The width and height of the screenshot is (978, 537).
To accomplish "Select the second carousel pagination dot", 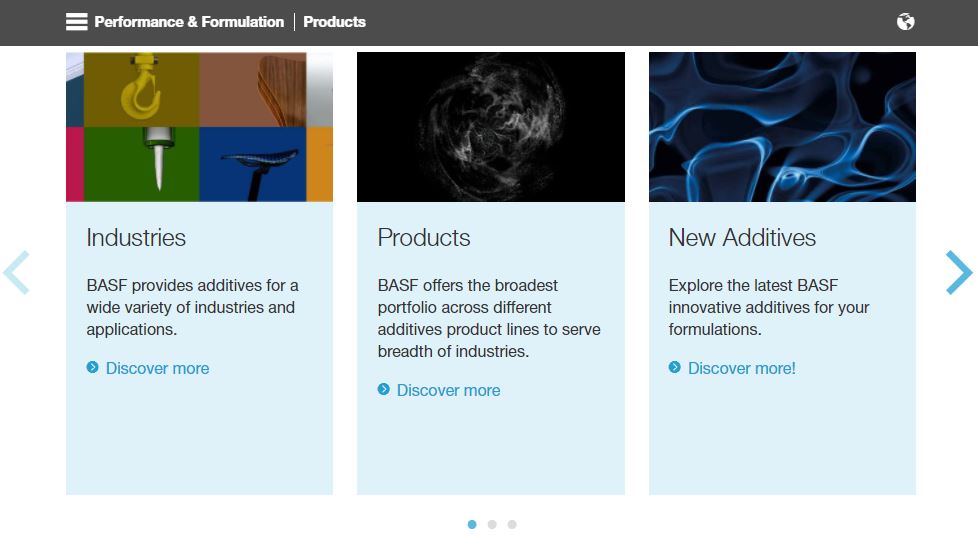I will (x=492, y=524).
